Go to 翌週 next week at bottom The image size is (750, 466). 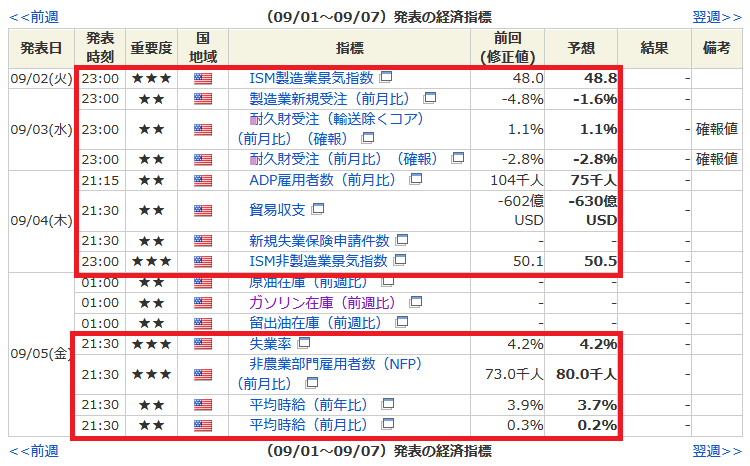(x=717, y=451)
